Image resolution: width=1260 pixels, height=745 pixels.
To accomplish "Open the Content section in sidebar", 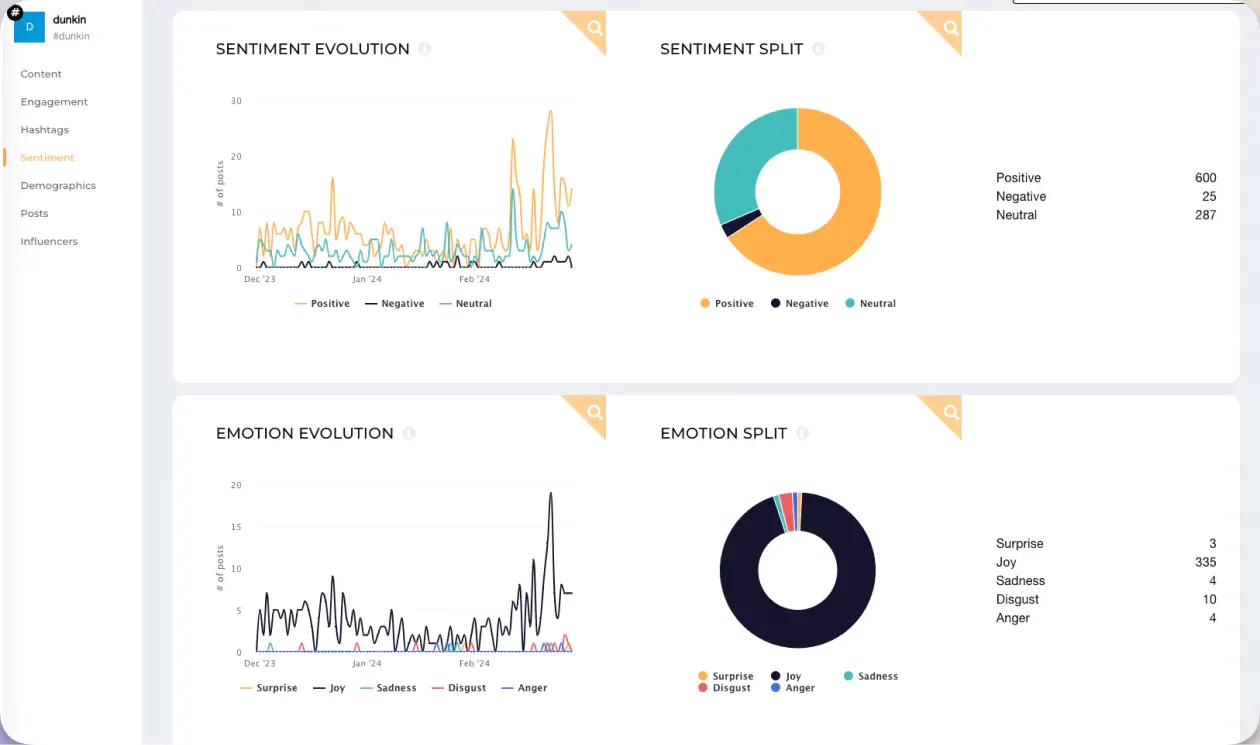I will click(x=41, y=74).
